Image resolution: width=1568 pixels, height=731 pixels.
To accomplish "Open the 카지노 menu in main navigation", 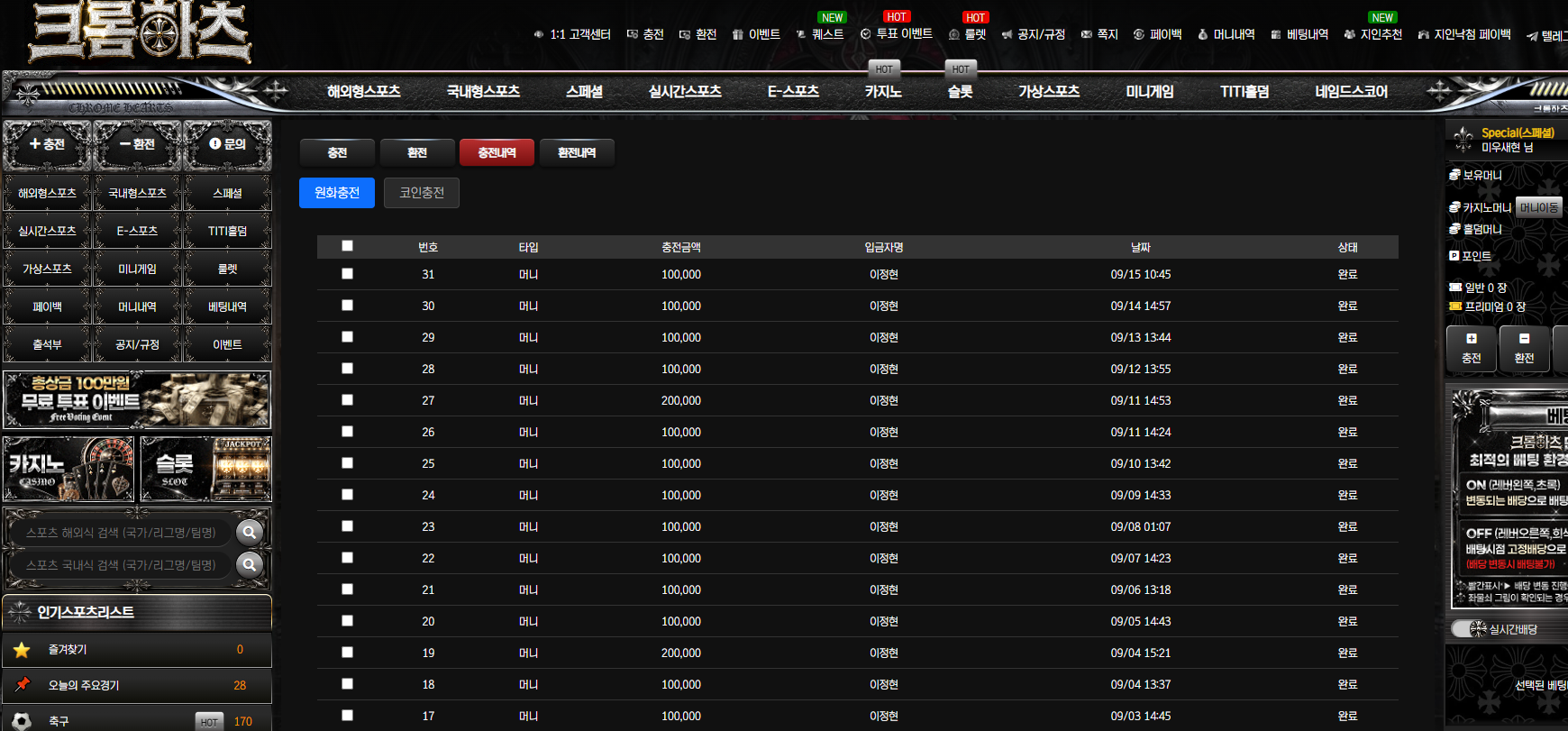I will pyautogui.click(x=883, y=92).
